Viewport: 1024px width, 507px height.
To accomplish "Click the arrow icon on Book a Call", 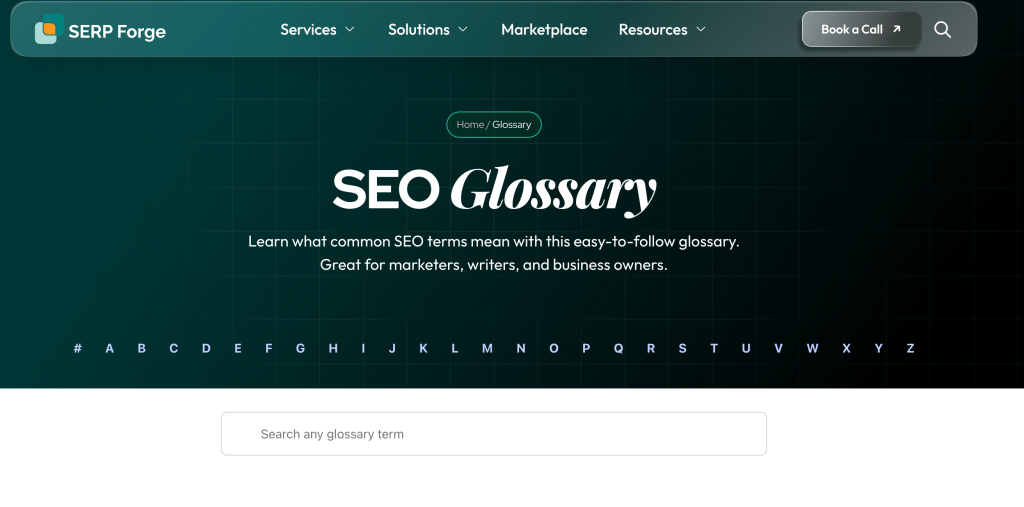I will 897,29.
